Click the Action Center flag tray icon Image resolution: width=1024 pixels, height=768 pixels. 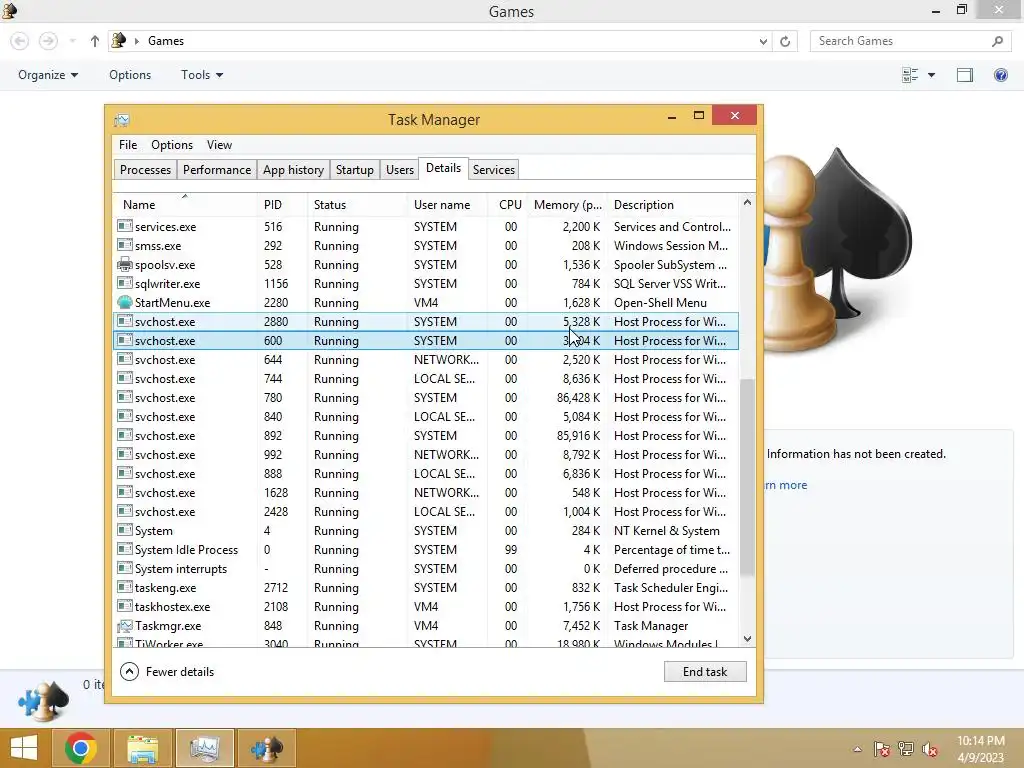coord(881,749)
